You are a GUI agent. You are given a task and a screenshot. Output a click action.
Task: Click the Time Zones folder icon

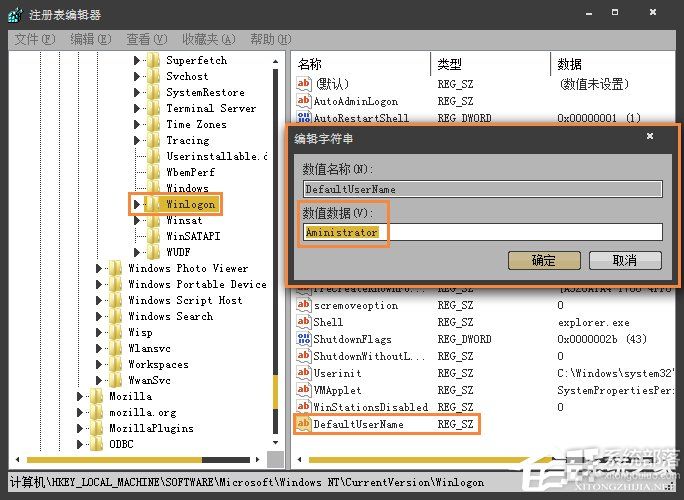153,124
